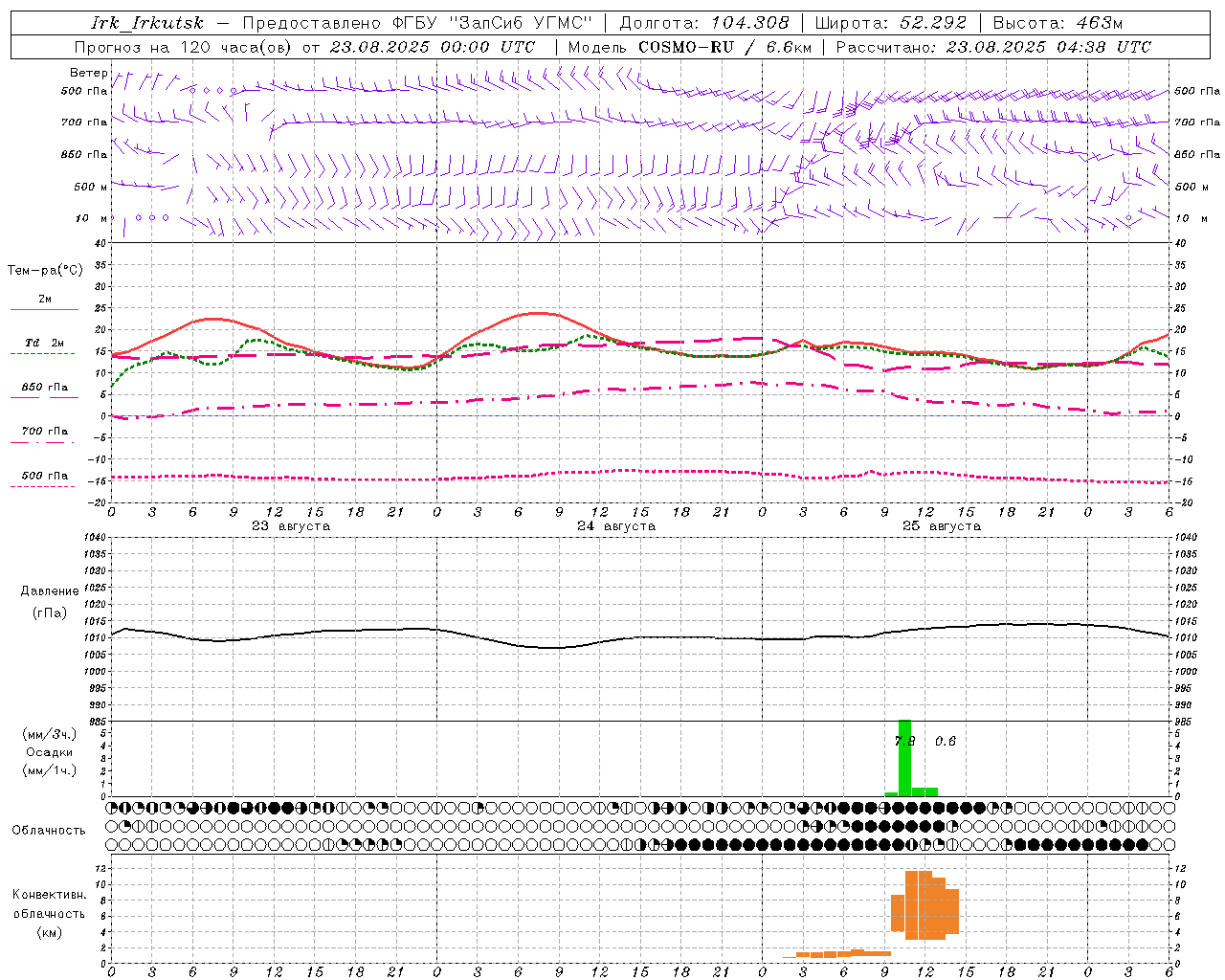Click 1040 on the right pressure axis
Viewport: 1225px width, 980px height.
[x=1185, y=538]
